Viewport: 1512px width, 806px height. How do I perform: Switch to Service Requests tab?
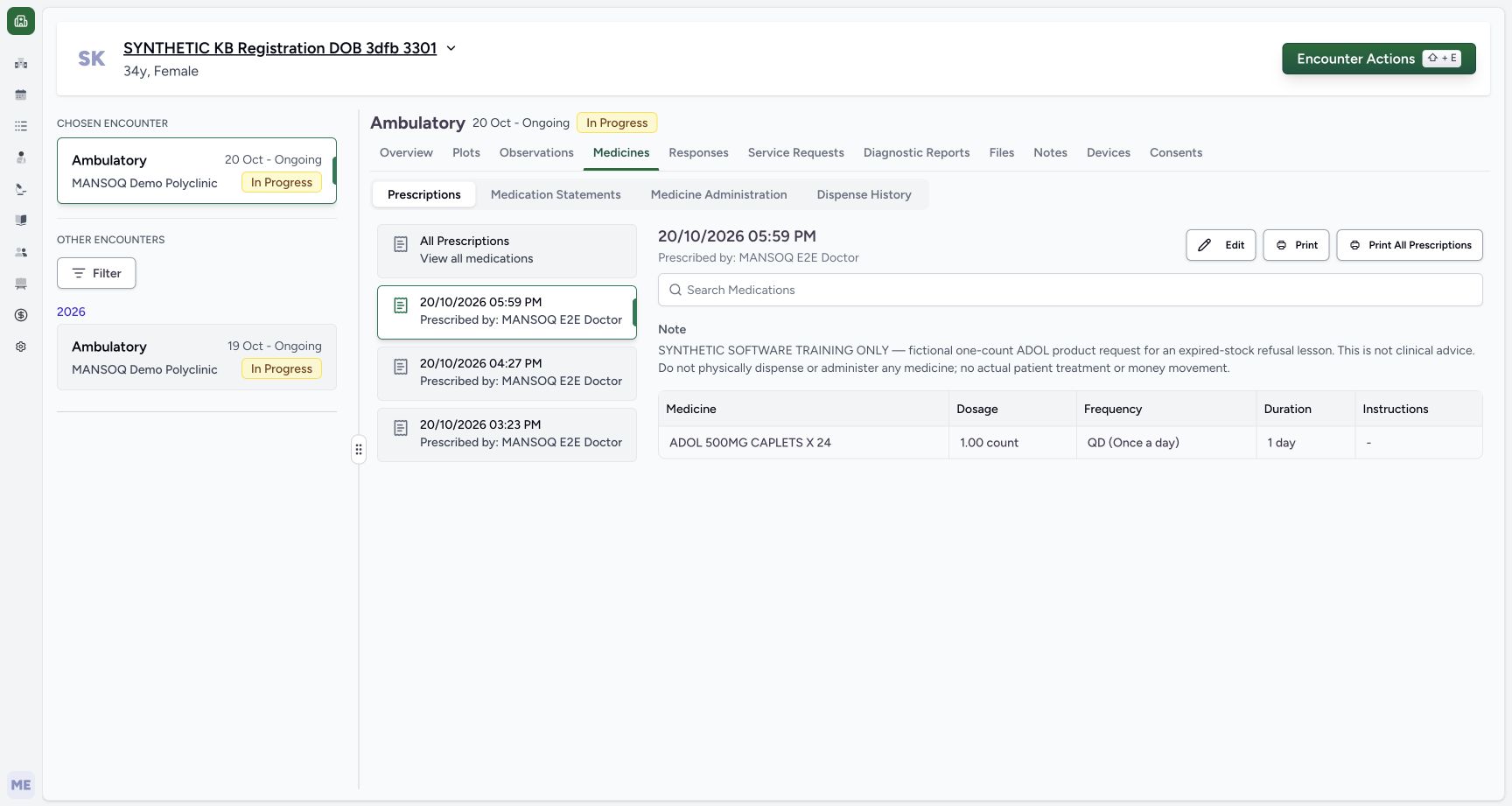796,152
